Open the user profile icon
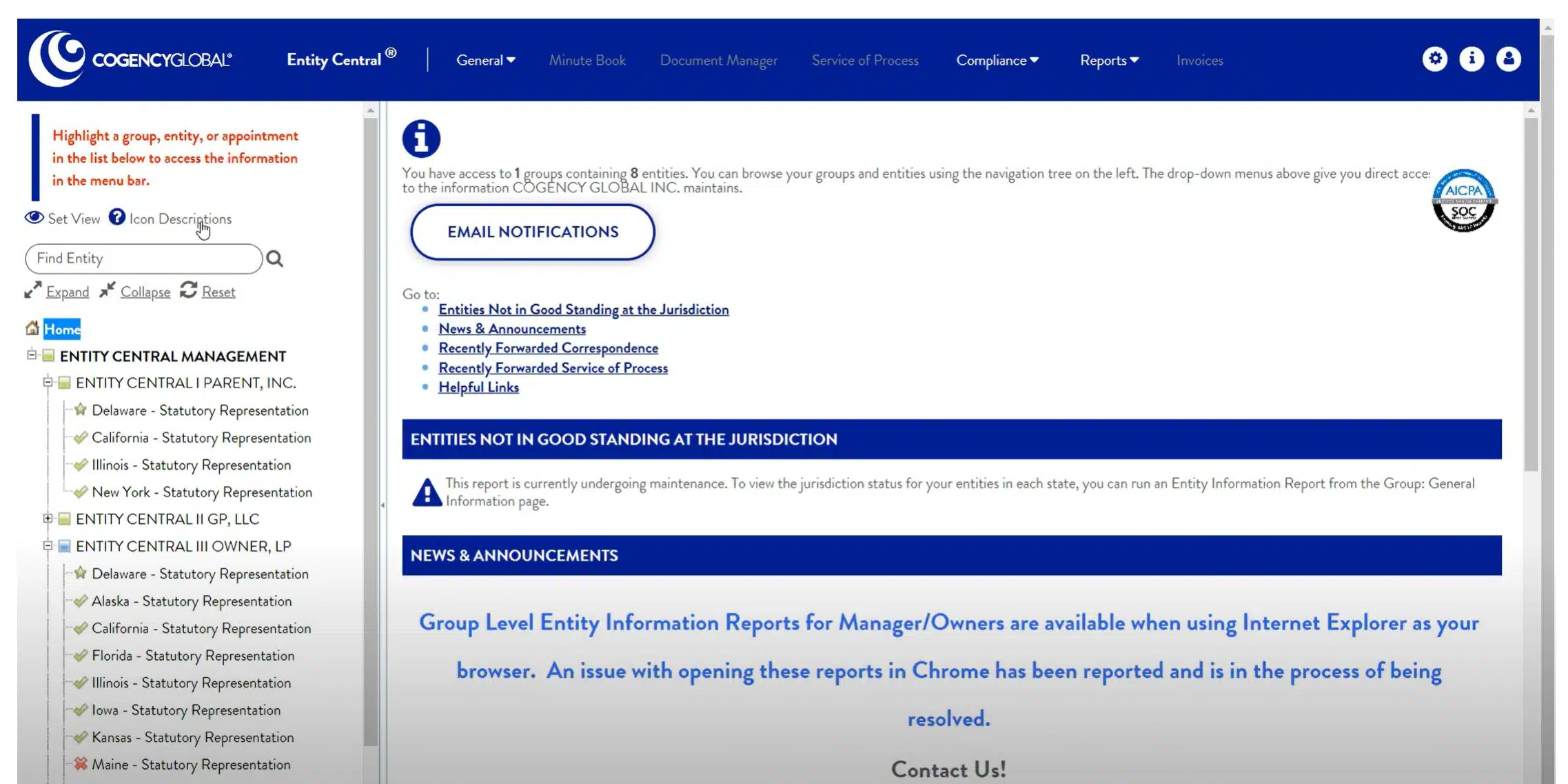Screen dimensions: 1568x784 coord(1508,59)
